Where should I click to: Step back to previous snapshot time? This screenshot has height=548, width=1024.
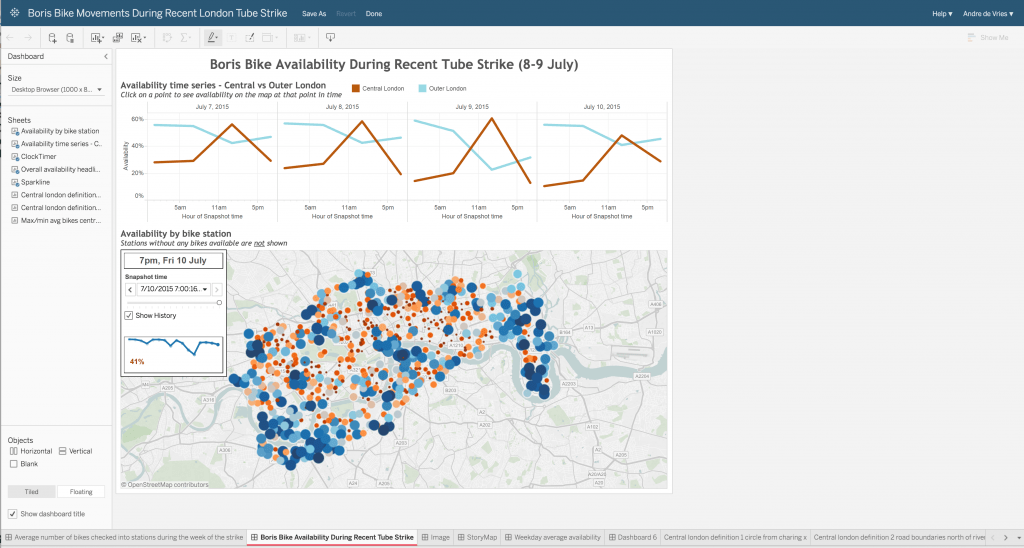coord(130,289)
